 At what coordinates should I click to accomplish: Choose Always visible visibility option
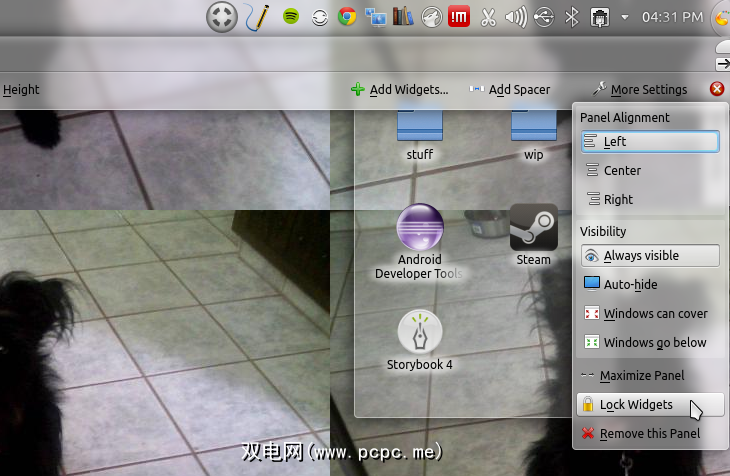tap(650, 256)
